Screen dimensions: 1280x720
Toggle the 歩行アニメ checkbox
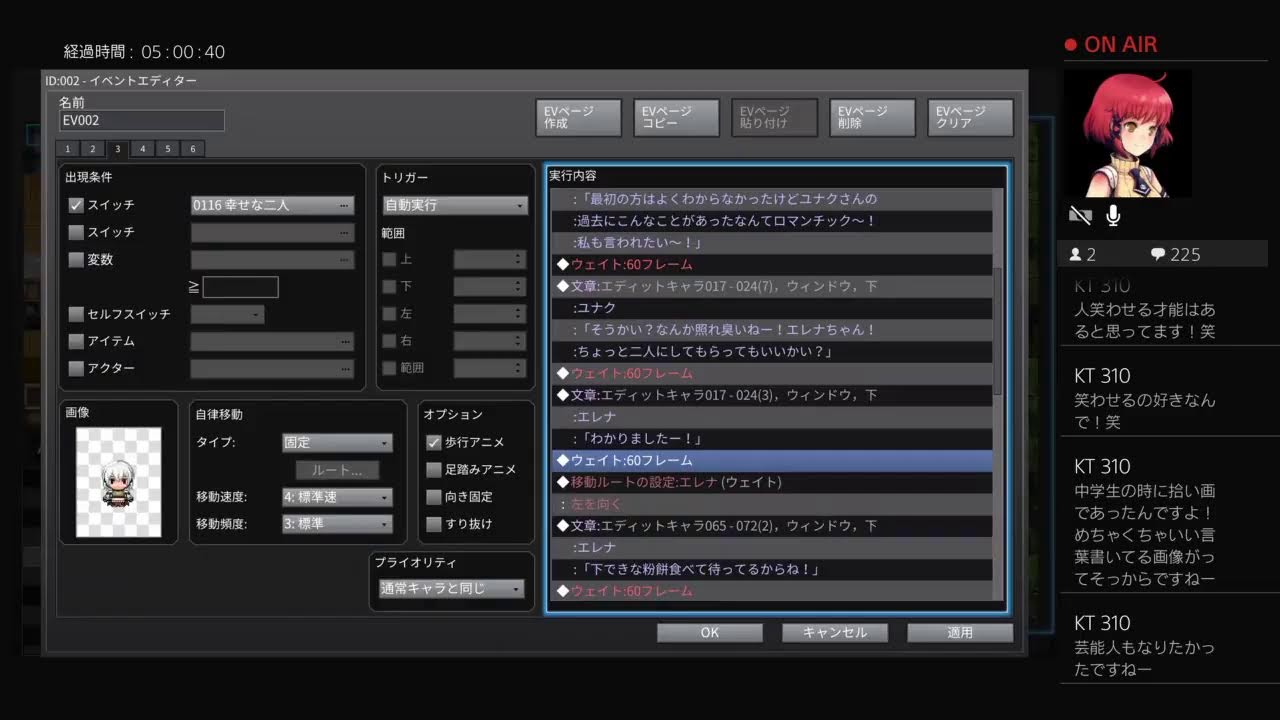434,442
